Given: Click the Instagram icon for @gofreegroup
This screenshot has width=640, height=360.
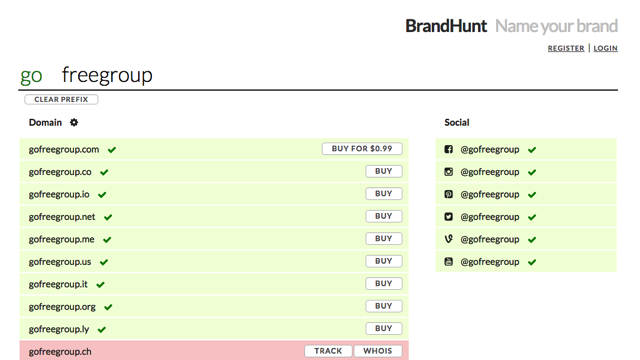Looking at the screenshot, I should coord(449,172).
